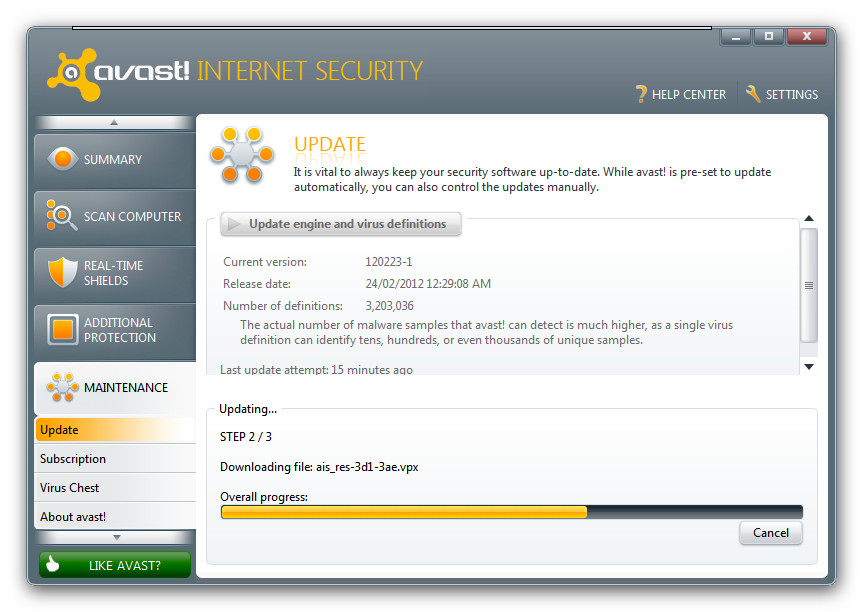Open the Subscription menu item
Image resolution: width=863 pixels, height=612 pixels.
click(x=73, y=459)
